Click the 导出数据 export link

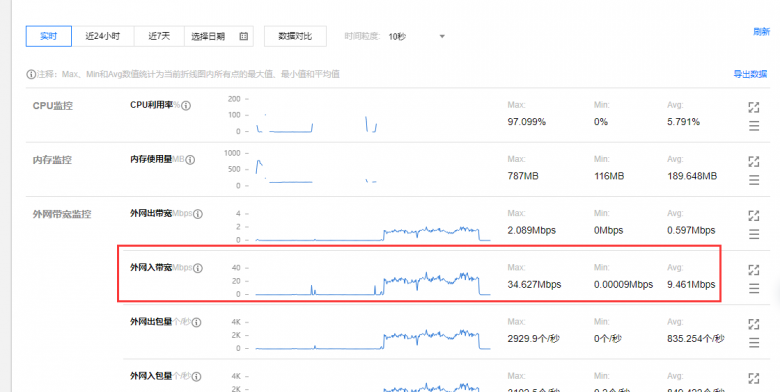pos(750,74)
